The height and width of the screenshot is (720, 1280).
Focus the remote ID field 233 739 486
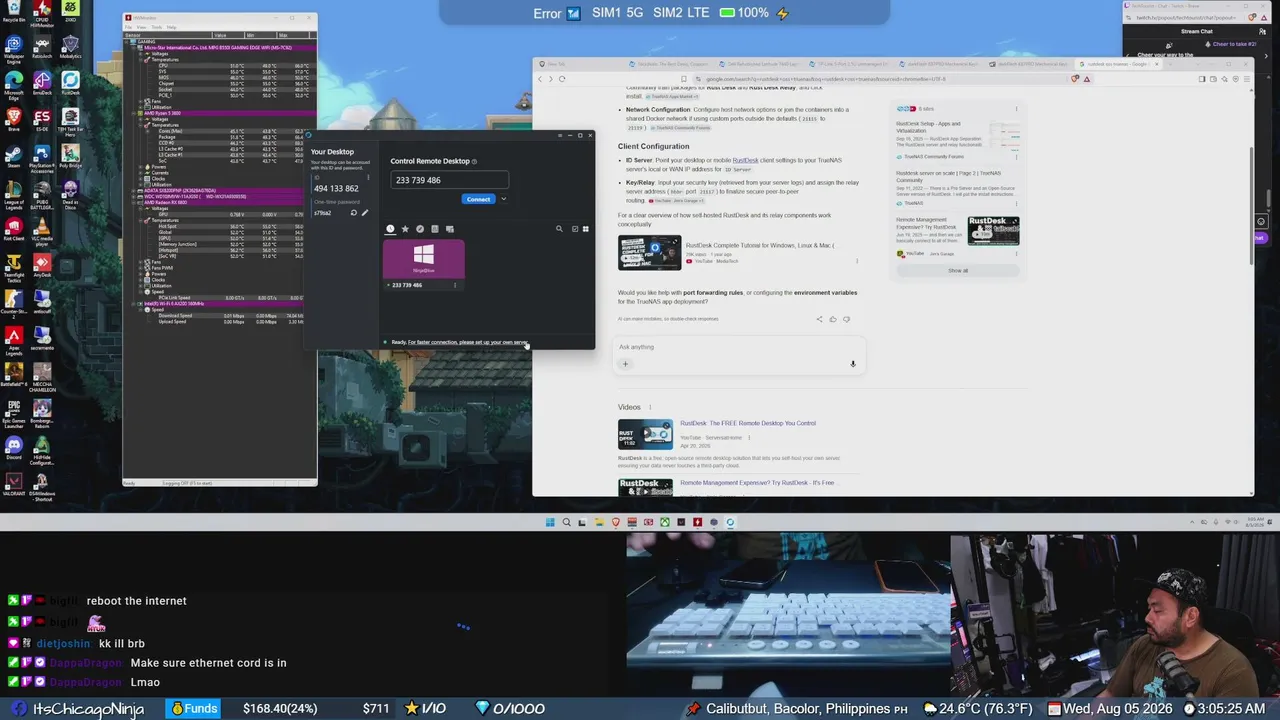tap(449, 180)
